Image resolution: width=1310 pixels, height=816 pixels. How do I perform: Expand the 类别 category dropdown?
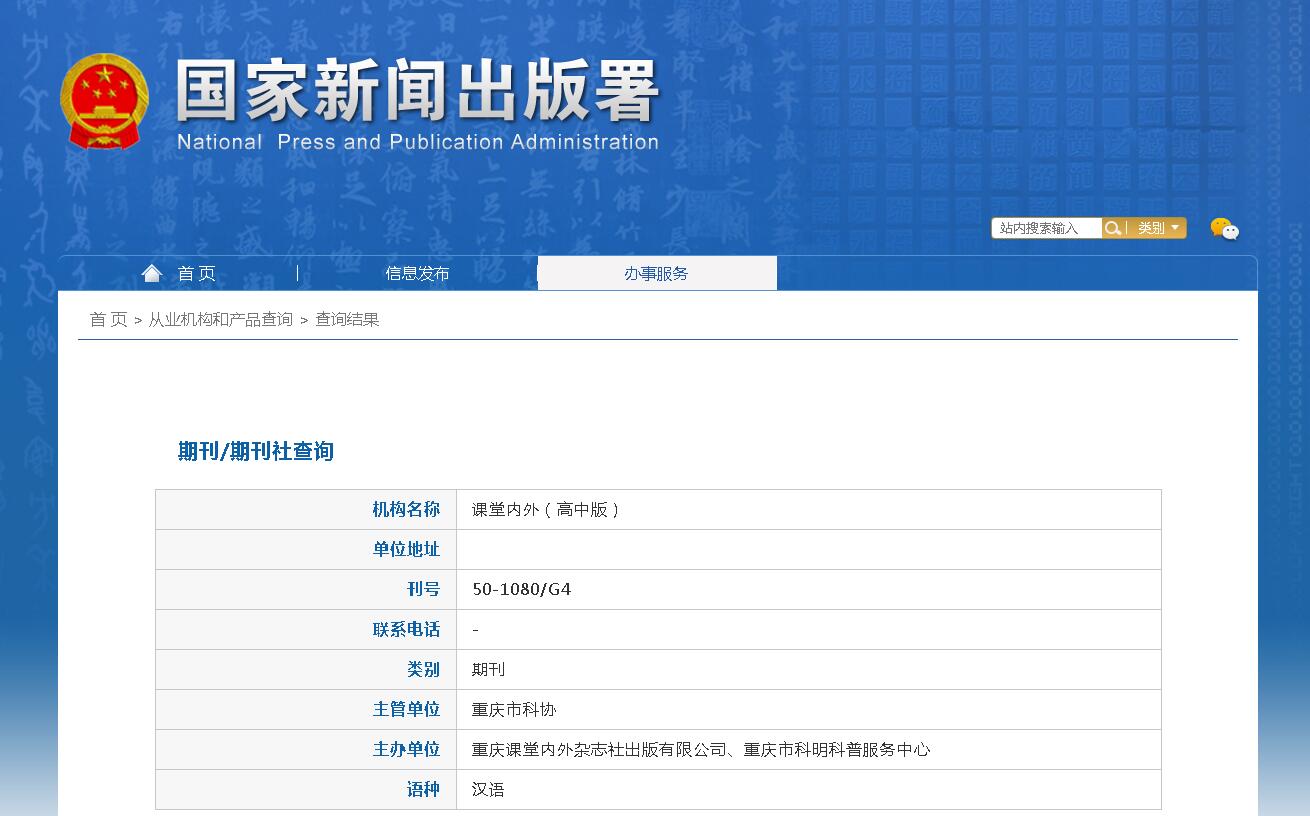[x=1158, y=228]
